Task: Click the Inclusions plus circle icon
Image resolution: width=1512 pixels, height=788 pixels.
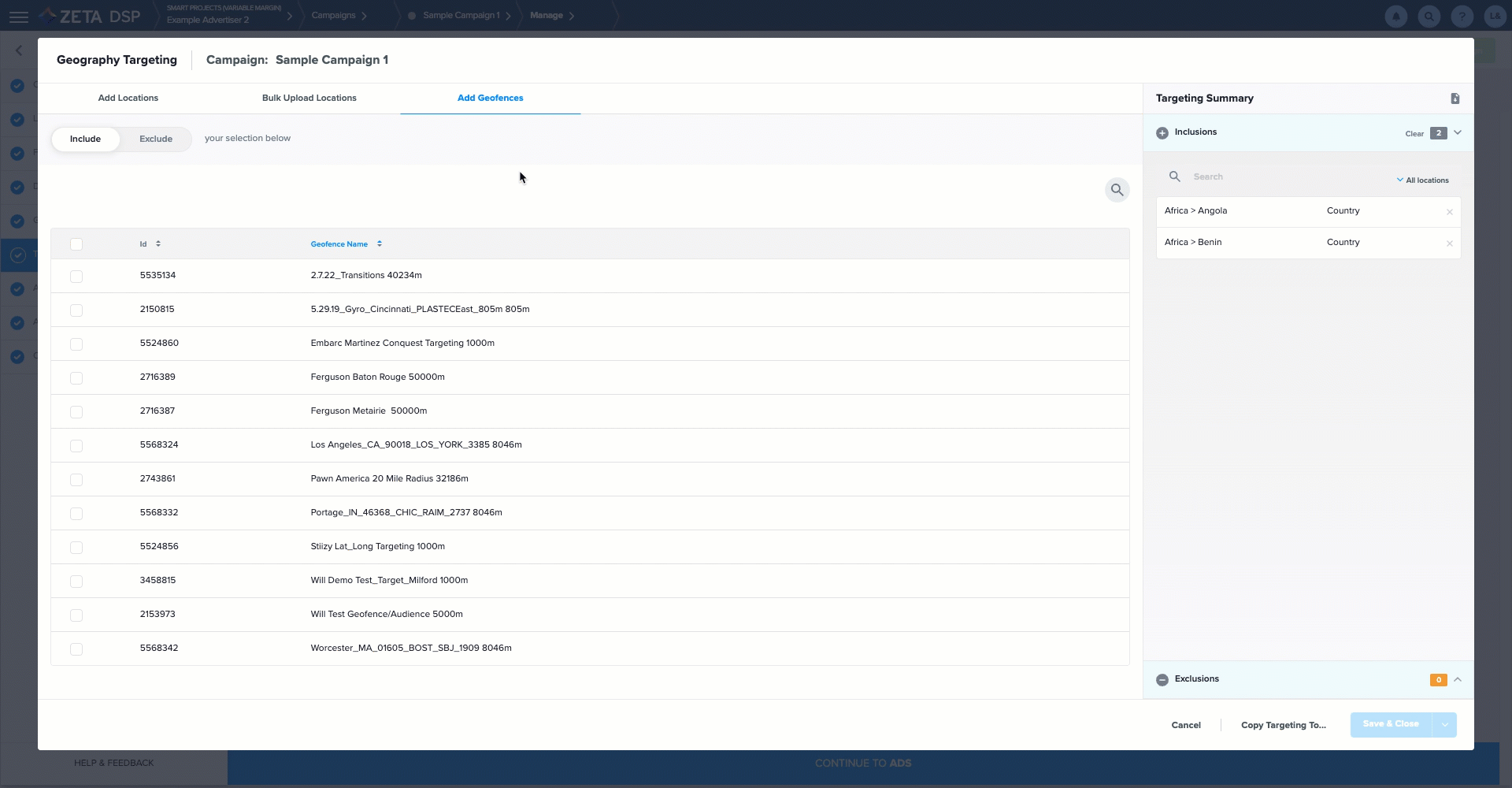Action: pos(1162,133)
